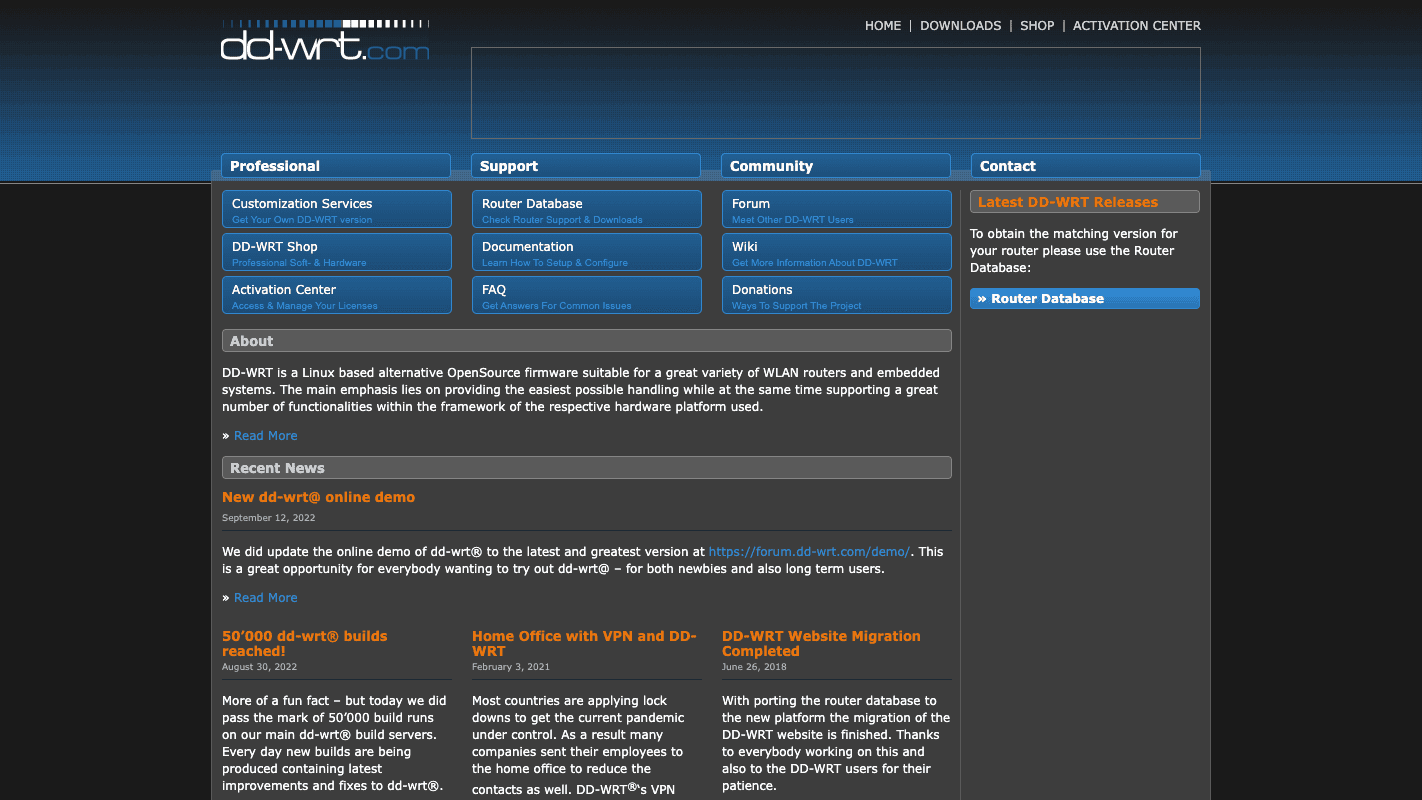Select the Contact tab
The image size is (1422, 800).
pos(1086,166)
